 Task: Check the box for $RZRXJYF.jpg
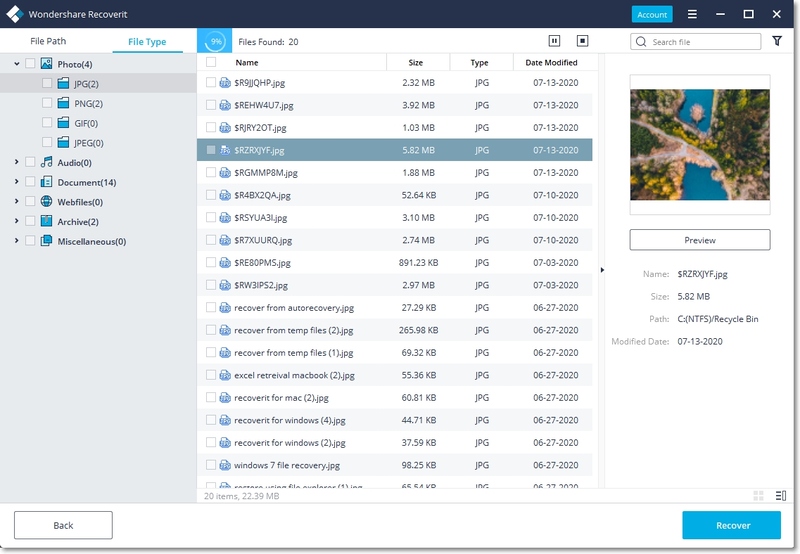pyautogui.click(x=211, y=150)
